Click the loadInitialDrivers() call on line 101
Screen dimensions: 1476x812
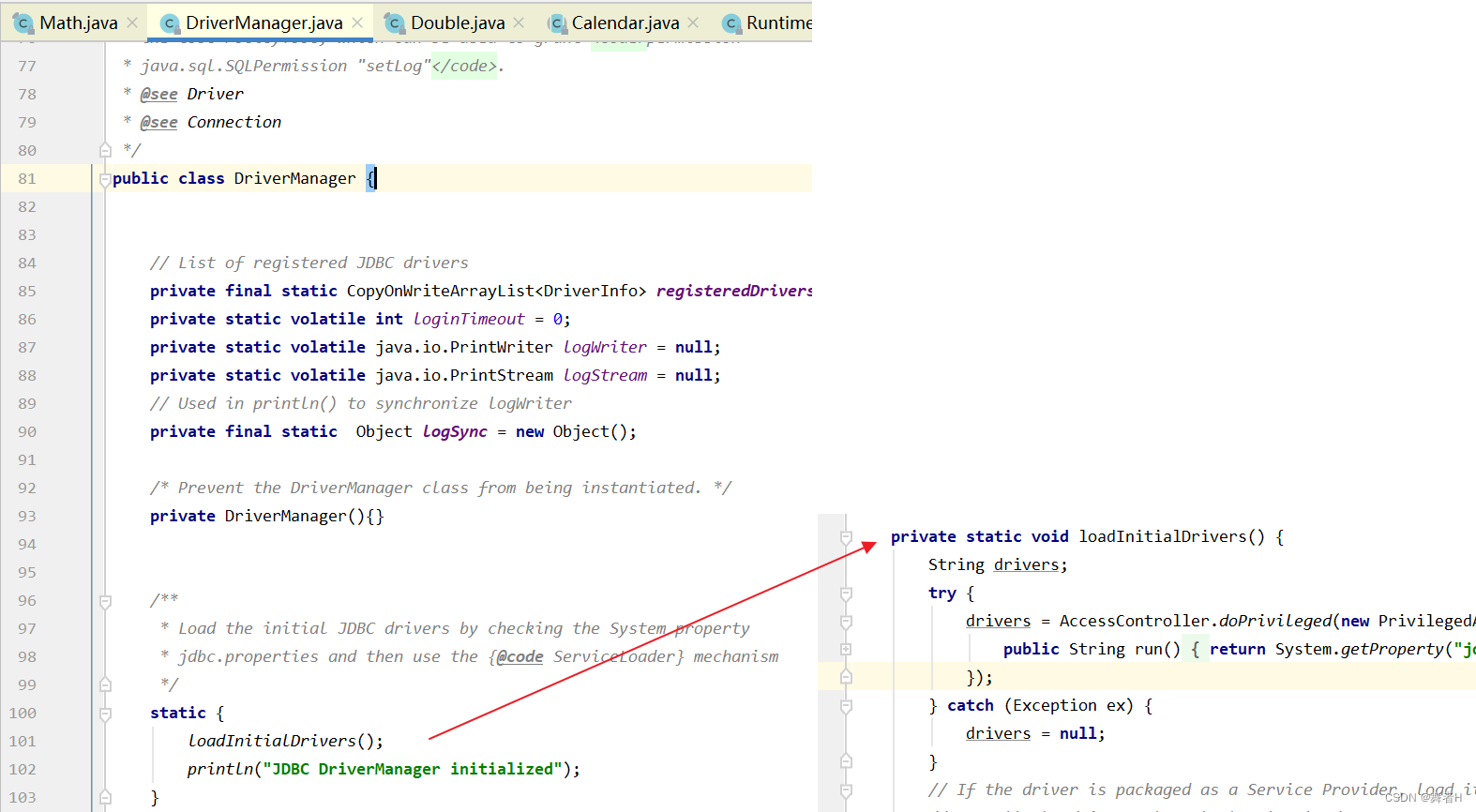pyautogui.click(x=285, y=741)
